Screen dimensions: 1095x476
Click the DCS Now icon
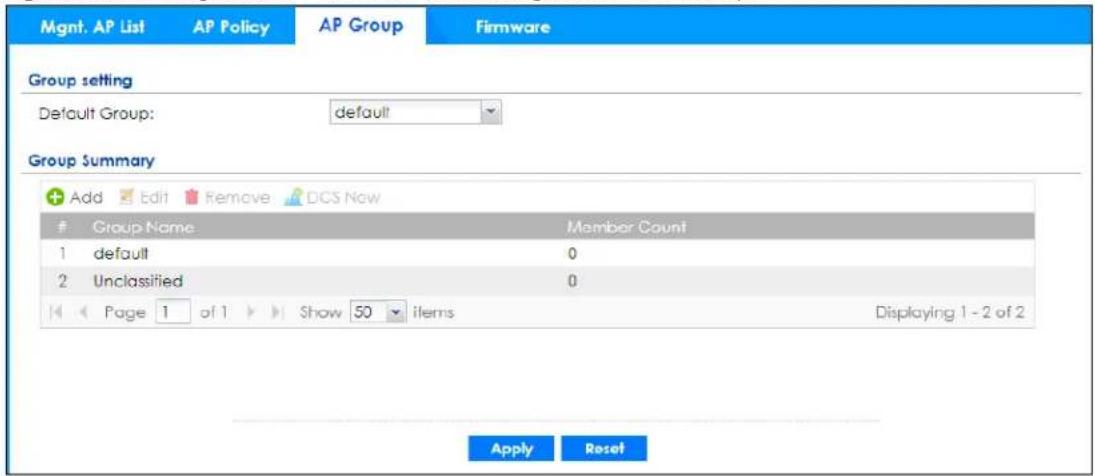(x=293, y=198)
